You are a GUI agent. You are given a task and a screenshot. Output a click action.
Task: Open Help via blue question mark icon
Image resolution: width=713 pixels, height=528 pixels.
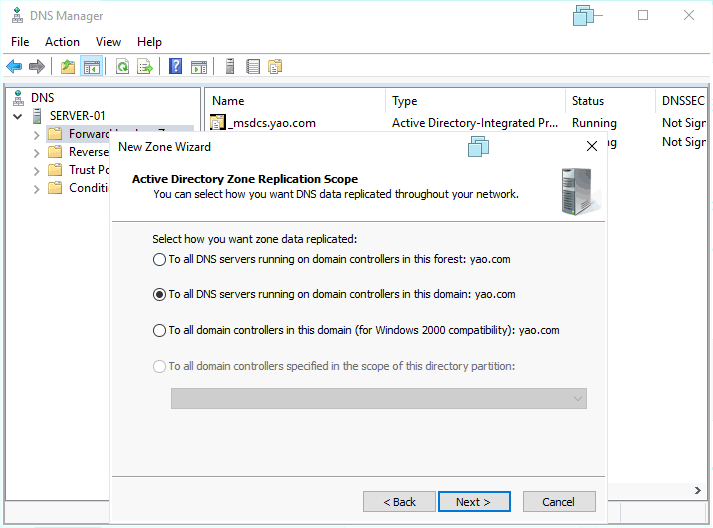tap(176, 67)
